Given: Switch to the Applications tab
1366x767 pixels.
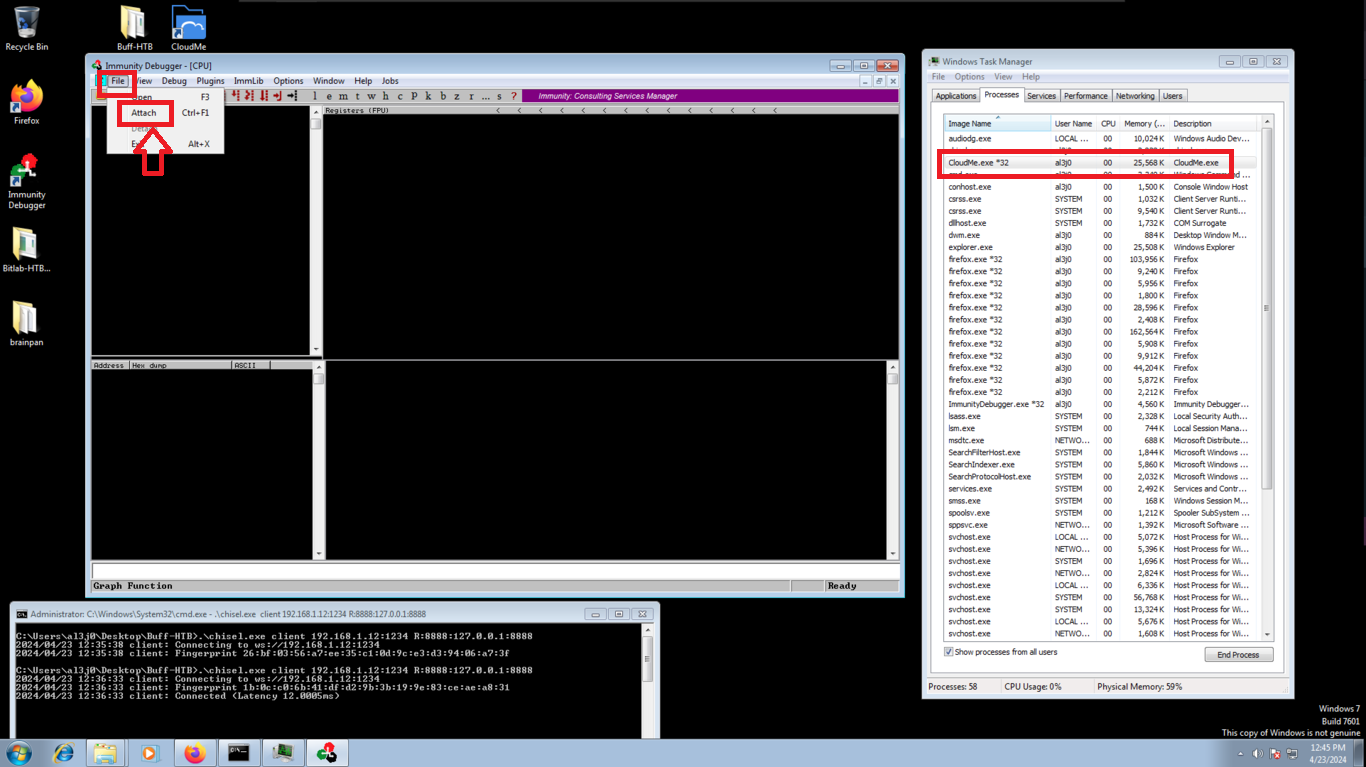Looking at the screenshot, I should 955,96.
